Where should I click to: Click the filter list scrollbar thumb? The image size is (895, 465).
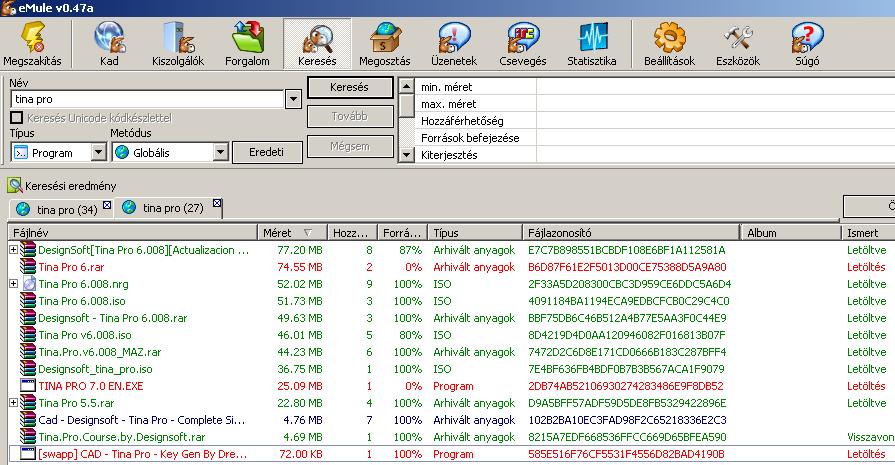(x=406, y=106)
